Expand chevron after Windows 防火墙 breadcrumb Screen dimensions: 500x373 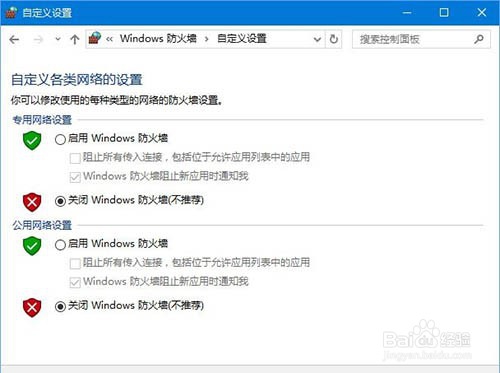[x=207, y=39]
